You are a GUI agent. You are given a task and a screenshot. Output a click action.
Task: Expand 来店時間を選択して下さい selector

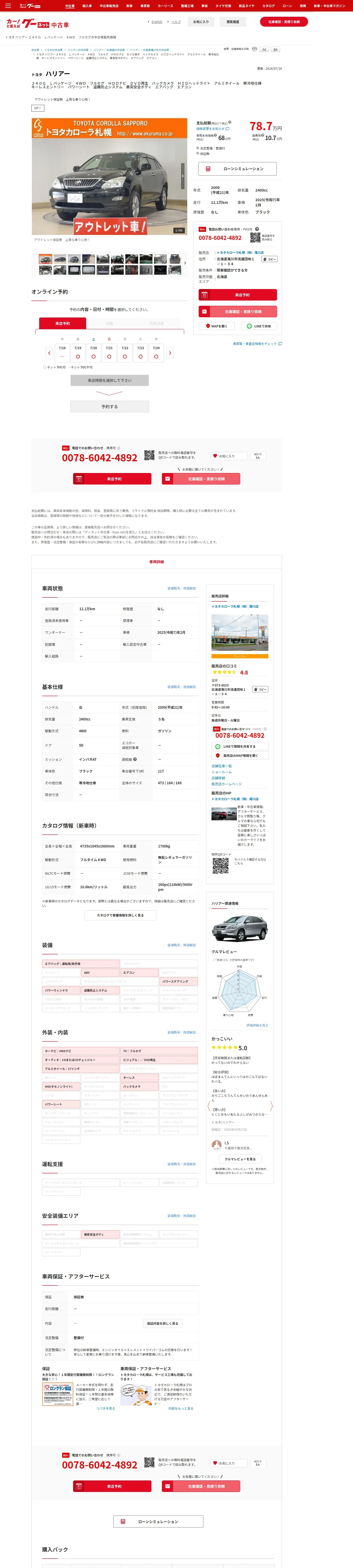(110, 381)
